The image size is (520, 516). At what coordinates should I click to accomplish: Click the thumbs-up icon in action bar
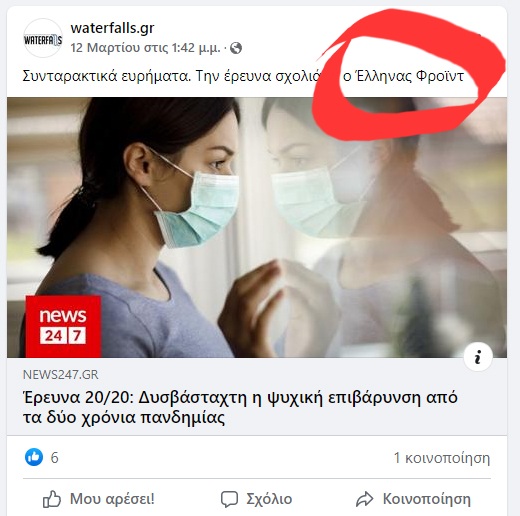click(52, 499)
